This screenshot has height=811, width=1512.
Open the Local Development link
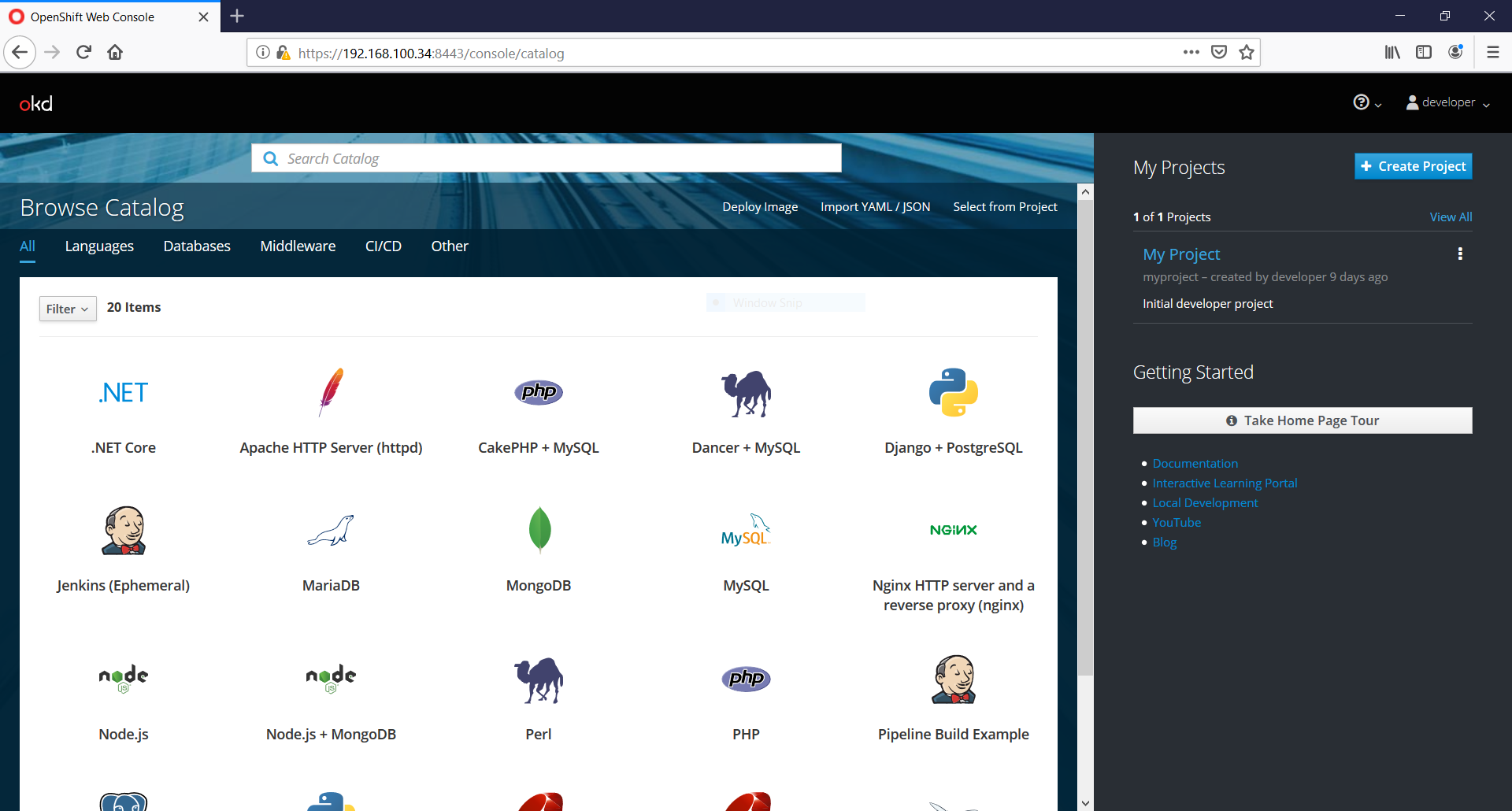(1205, 503)
